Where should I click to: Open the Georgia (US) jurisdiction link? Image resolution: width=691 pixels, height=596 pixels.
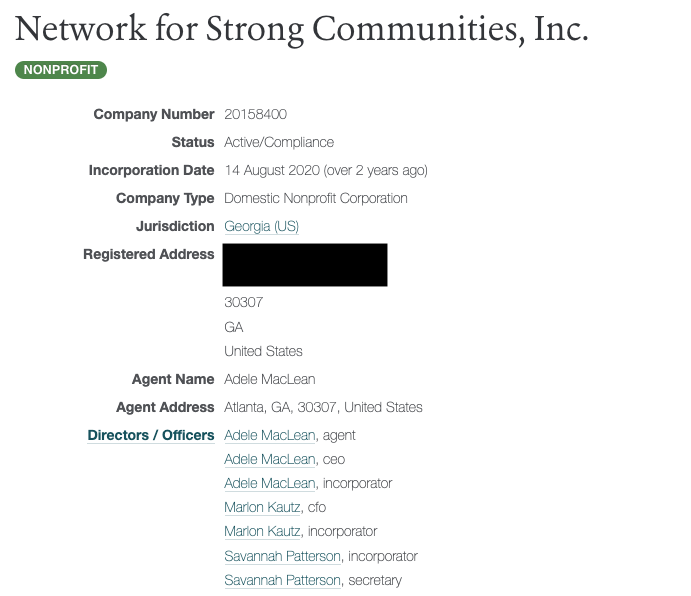(261, 227)
